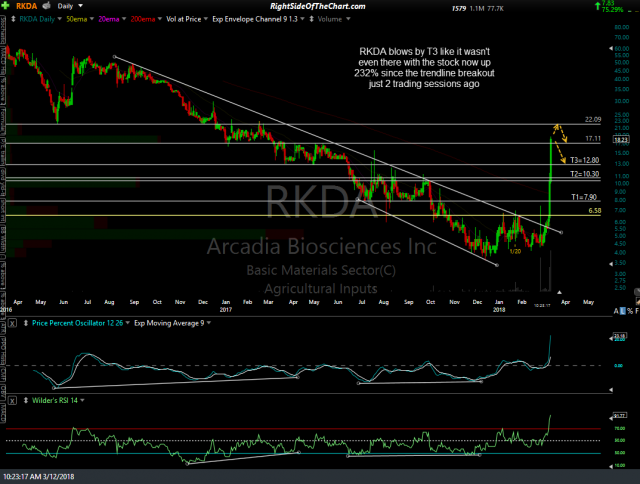The image size is (640, 484).
Task: Click the PPO value bubble on right axis
Action: click(620, 336)
